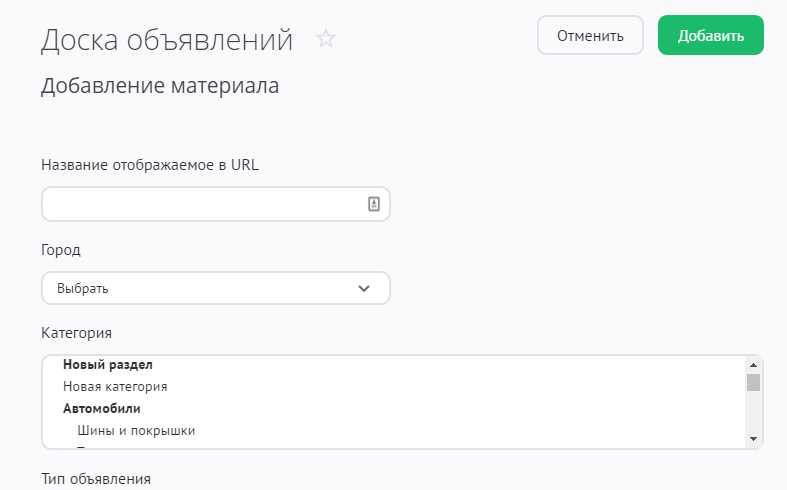Click the category list scroll down arrow
This screenshot has height=490, width=787.
753,439
